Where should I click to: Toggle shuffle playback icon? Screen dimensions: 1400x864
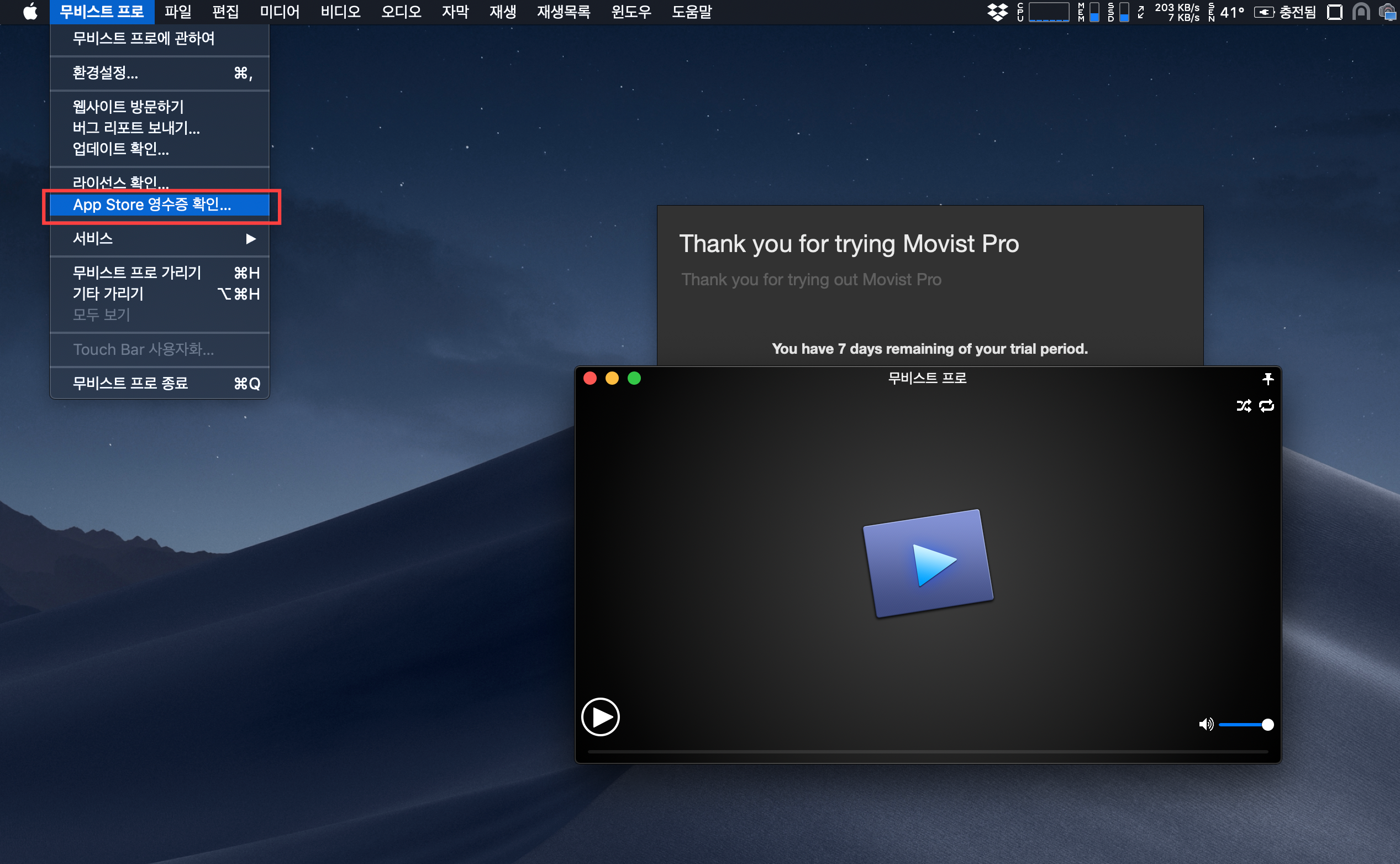click(1244, 406)
